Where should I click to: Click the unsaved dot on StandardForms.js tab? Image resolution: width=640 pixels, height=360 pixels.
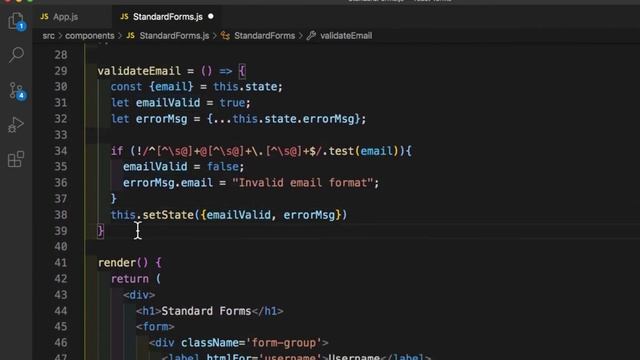pos(211,16)
